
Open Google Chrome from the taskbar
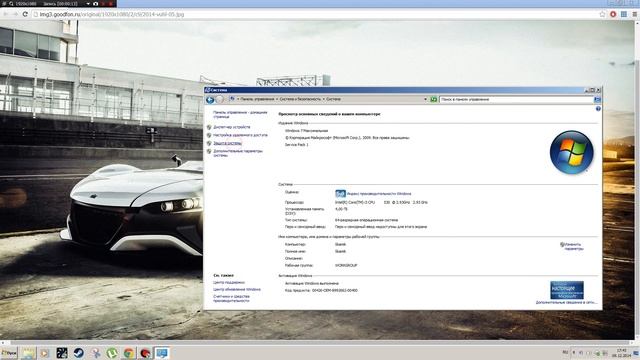click(x=129, y=353)
